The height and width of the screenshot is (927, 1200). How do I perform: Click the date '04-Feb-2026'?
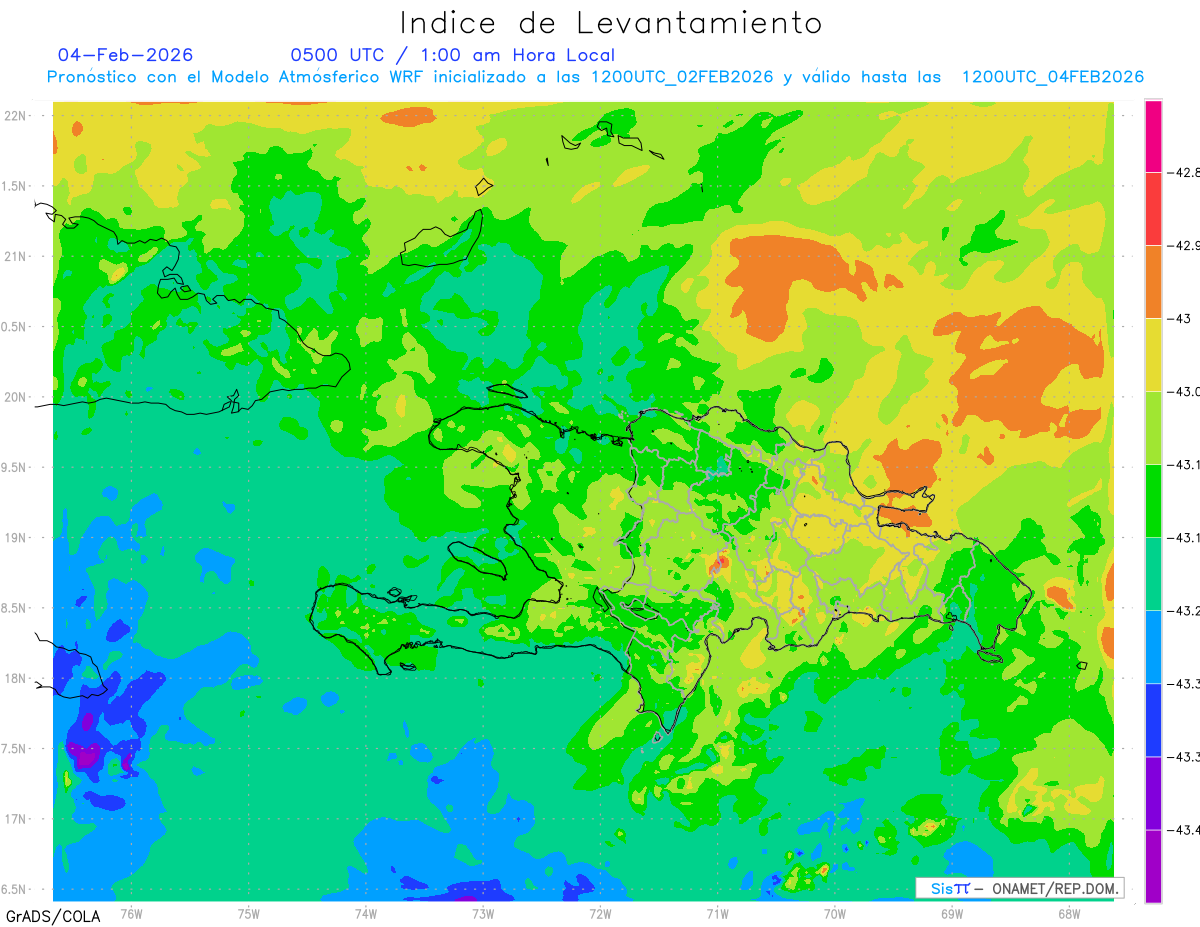coord(125,55)
